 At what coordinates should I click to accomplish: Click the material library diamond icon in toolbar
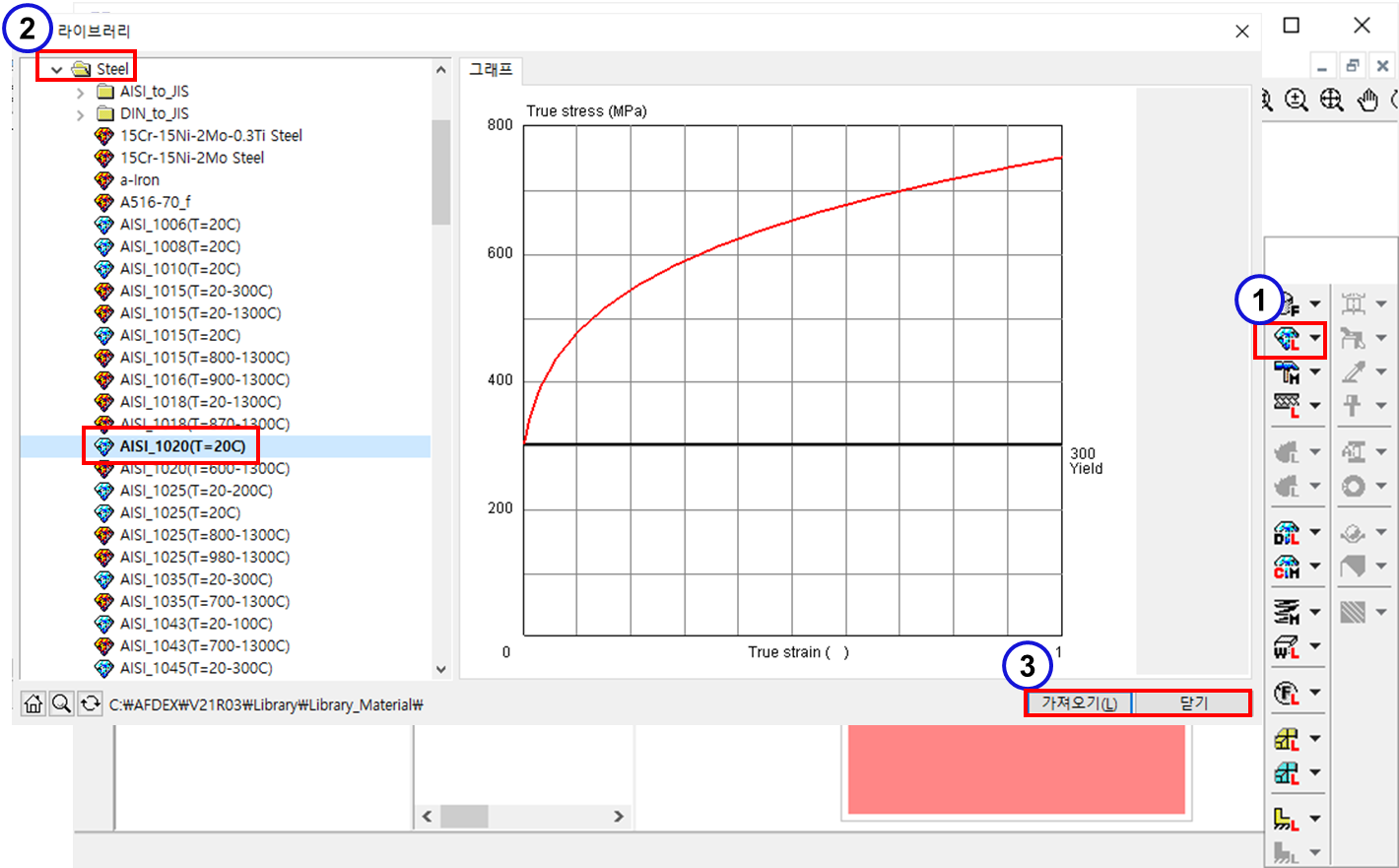click(1286, 339)
